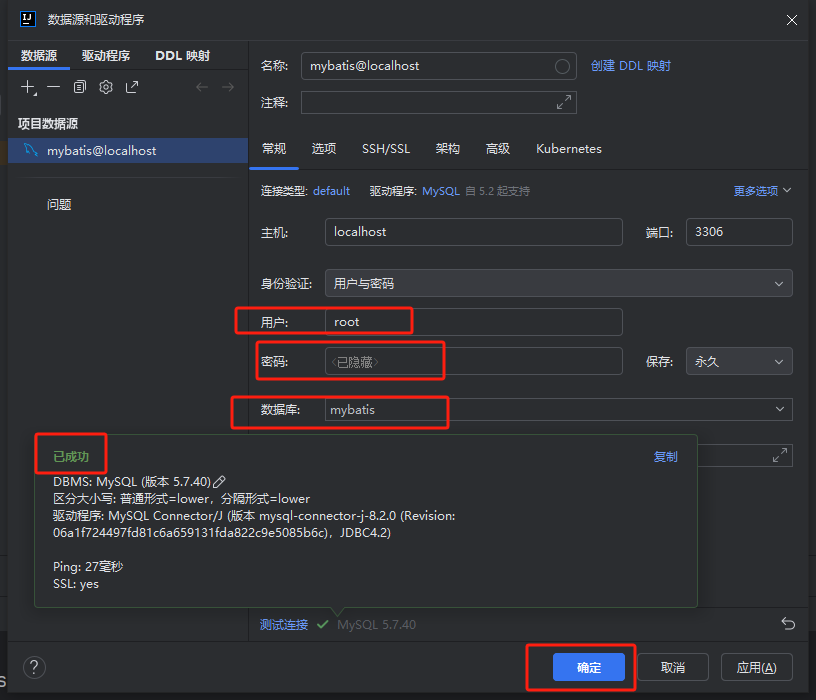
Task: Click the revert changes undo icon
Action: [788, 623]
